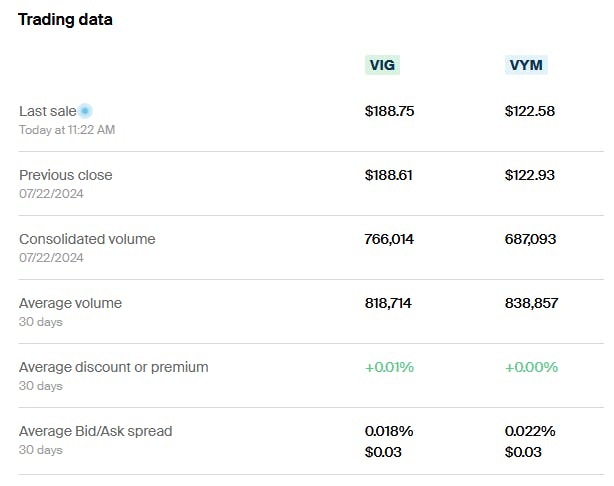
Task: Click the Last sale row label
Action: (48, 111)
